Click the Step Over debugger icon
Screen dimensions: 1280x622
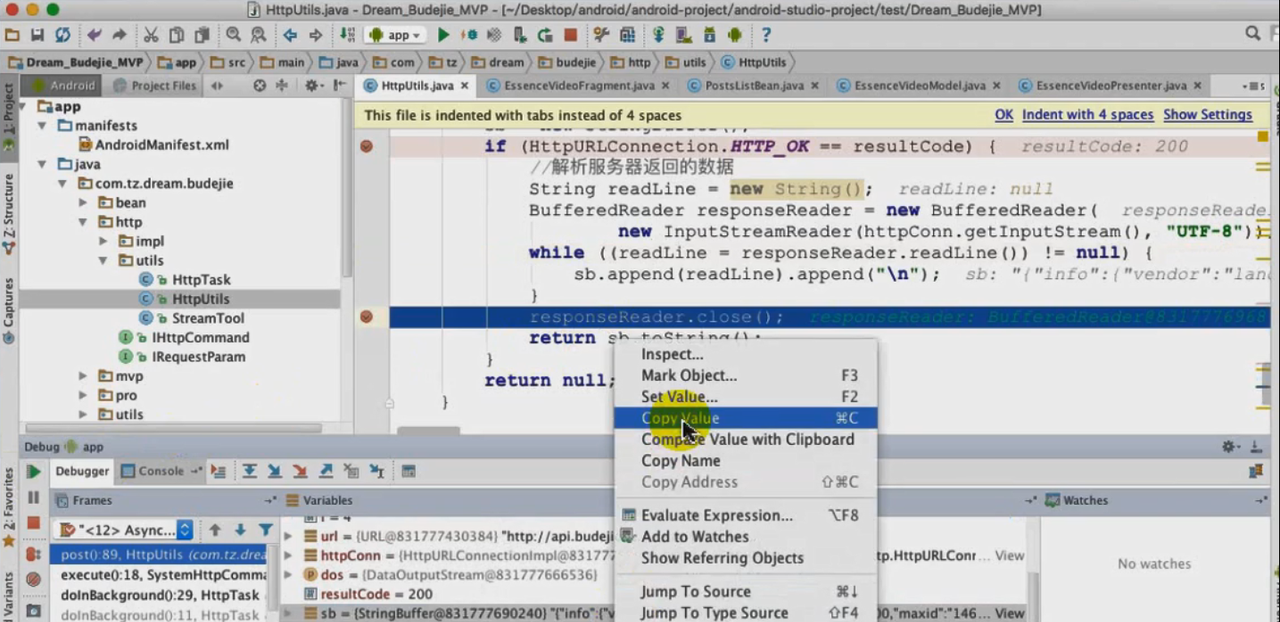pos(248,471)
